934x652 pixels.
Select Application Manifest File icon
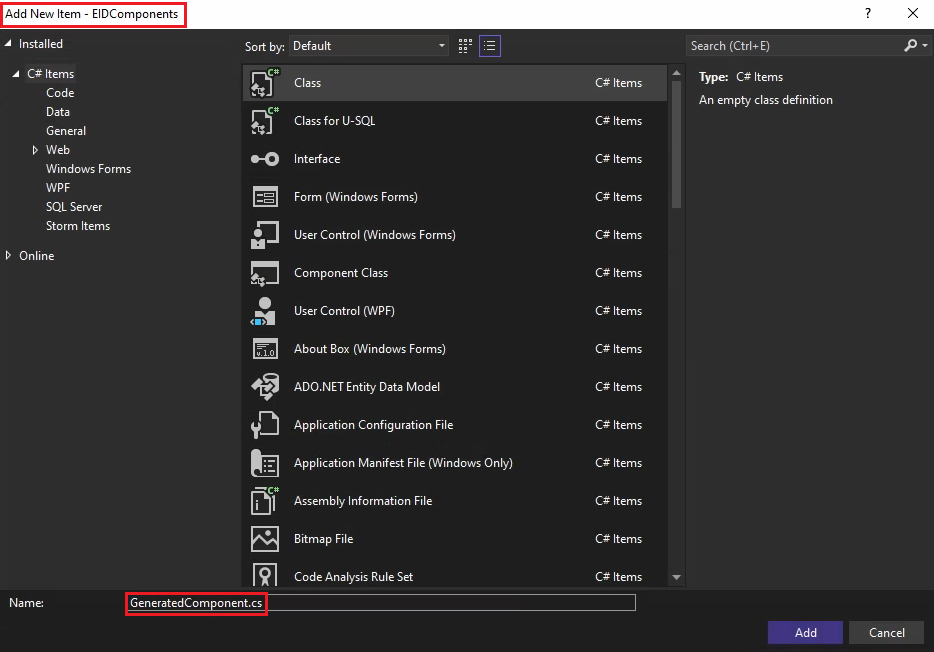[x=264, y=463]
